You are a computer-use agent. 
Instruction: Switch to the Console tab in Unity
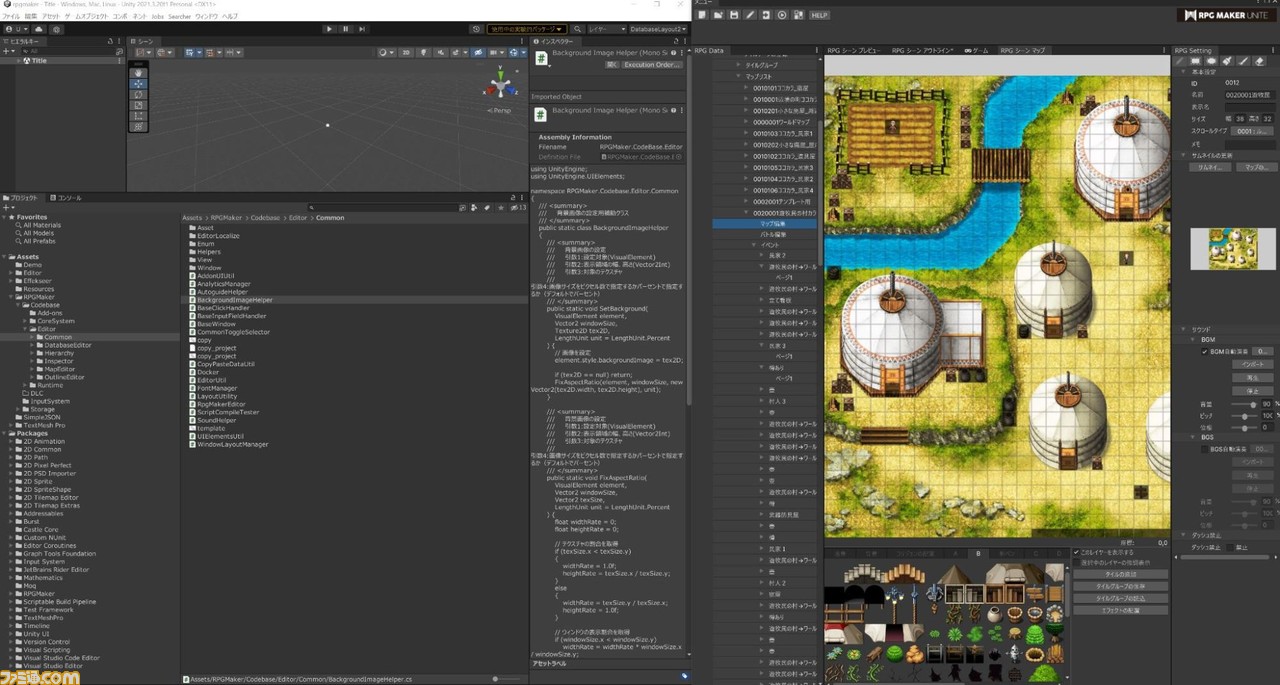pos(66,198)
